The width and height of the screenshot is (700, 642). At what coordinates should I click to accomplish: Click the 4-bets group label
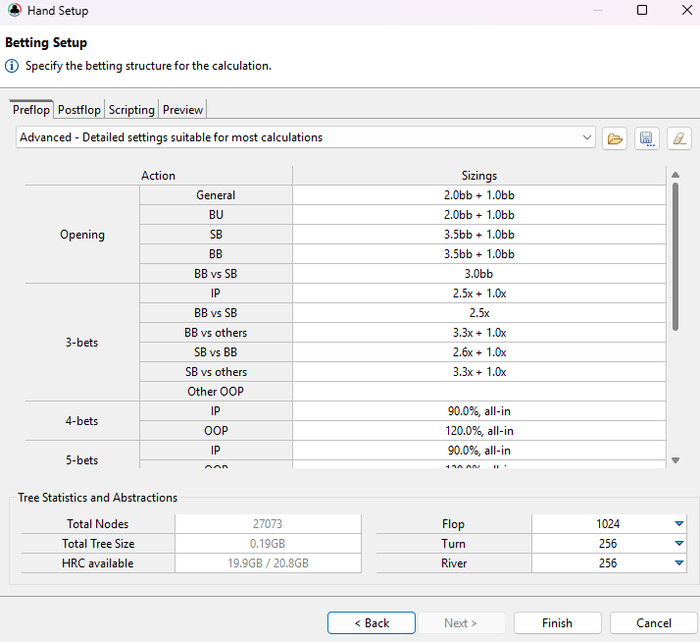tap(82, 421)
